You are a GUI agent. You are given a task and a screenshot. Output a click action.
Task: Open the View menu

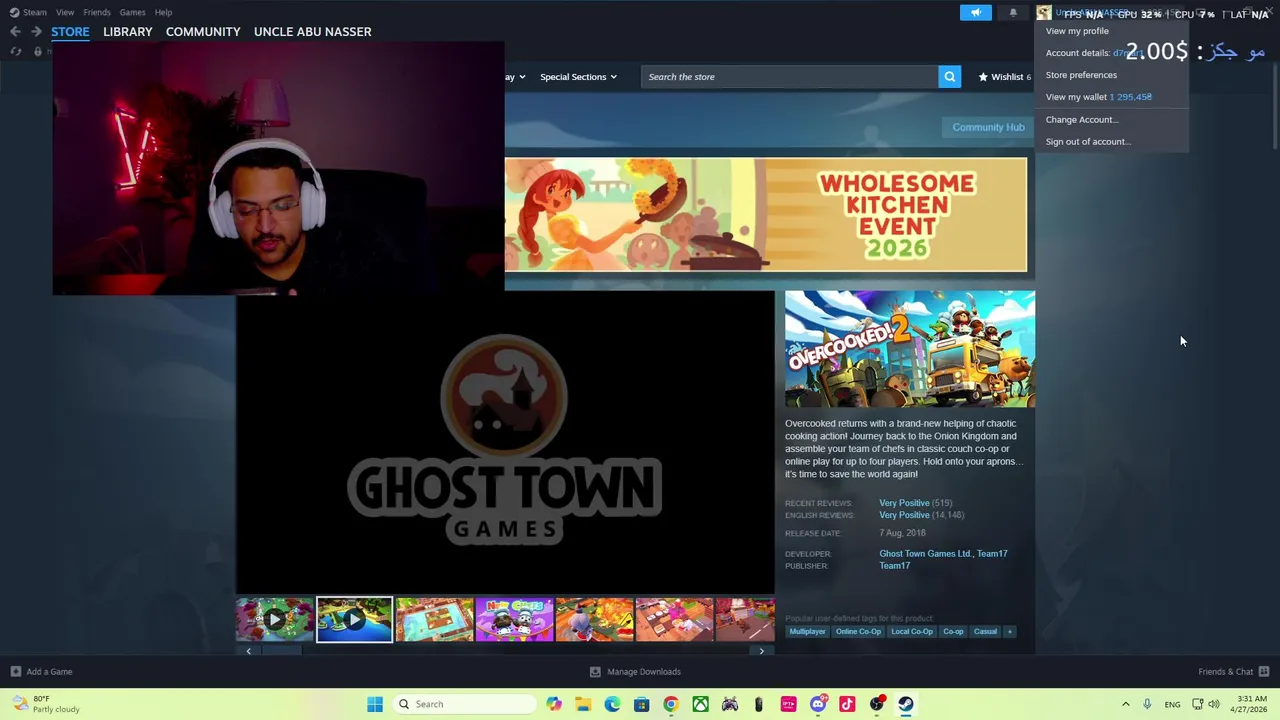pos(65,12)
